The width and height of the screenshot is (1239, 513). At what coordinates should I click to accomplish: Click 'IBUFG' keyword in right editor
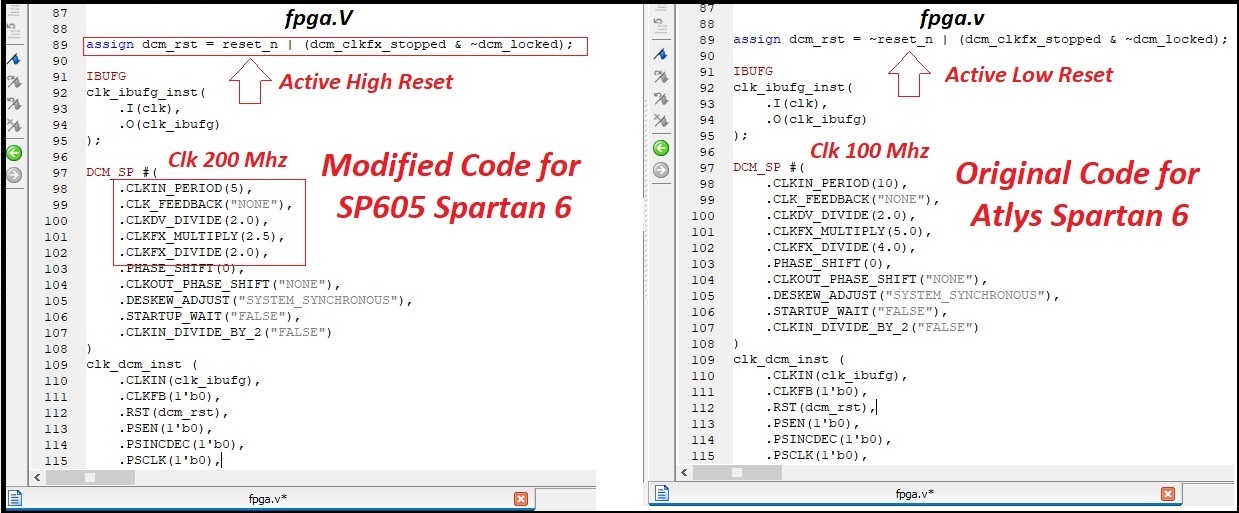pos(753,71)
